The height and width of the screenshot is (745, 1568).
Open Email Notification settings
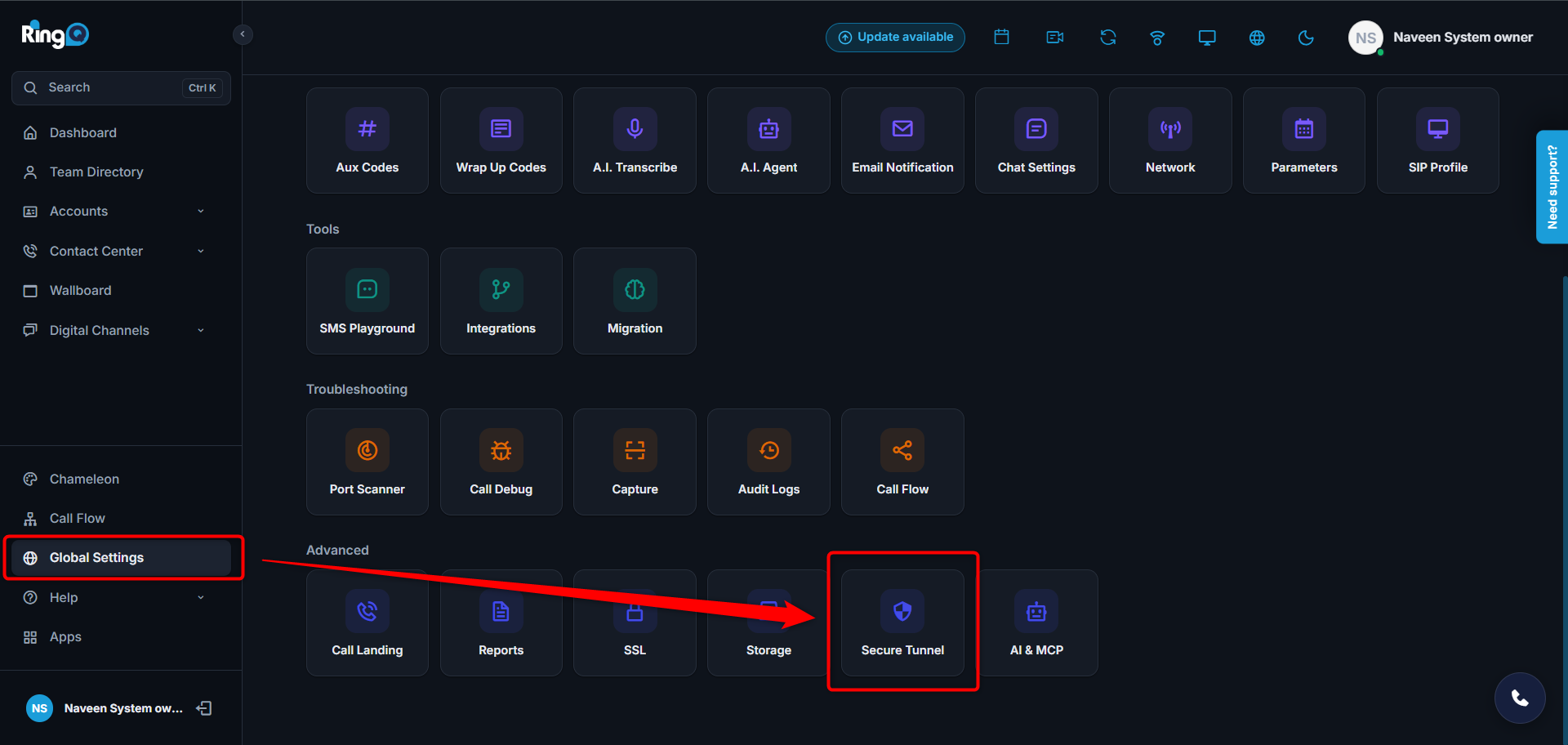[902, 141]
